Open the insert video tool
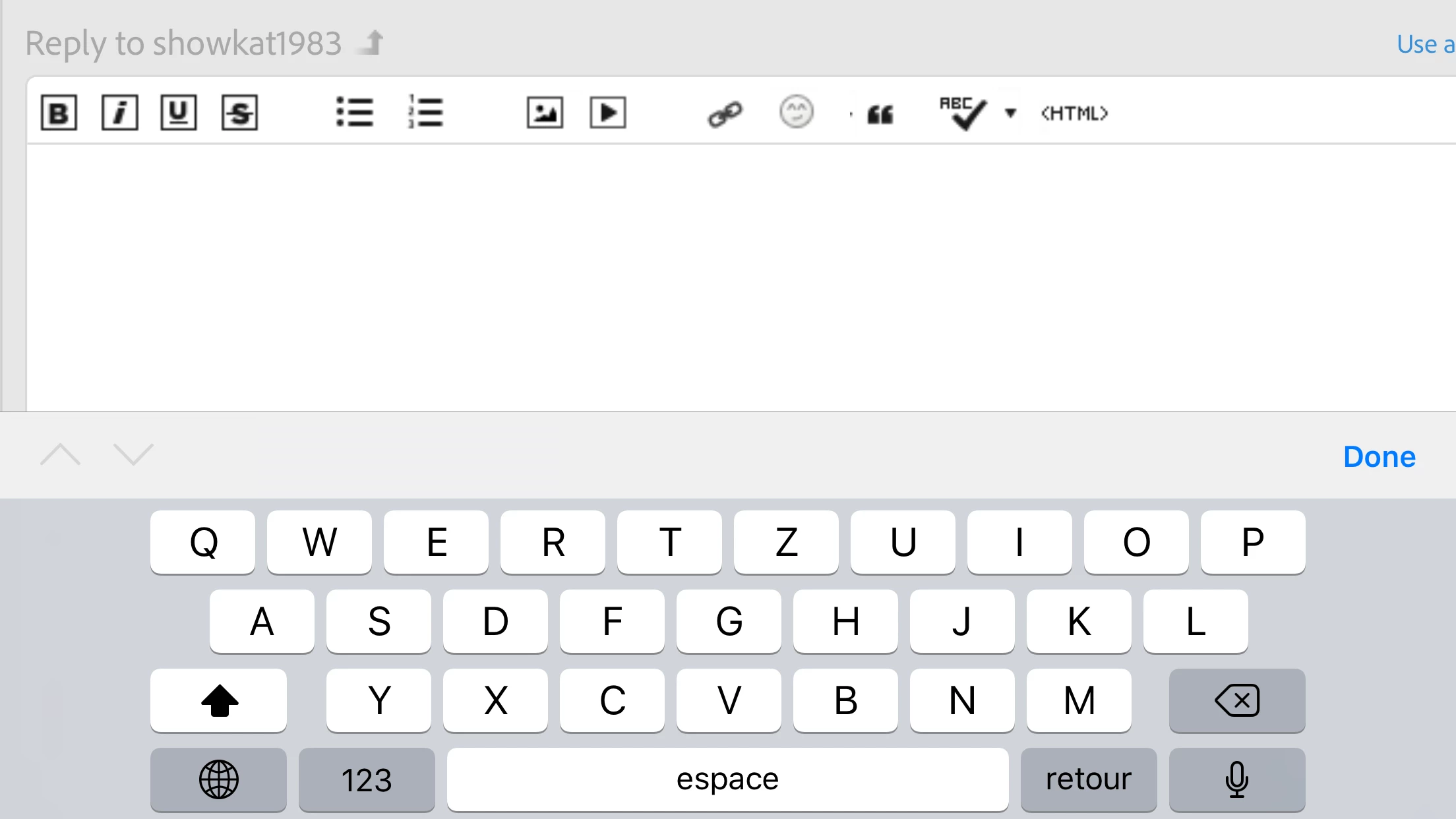 [x=607, y=113]
